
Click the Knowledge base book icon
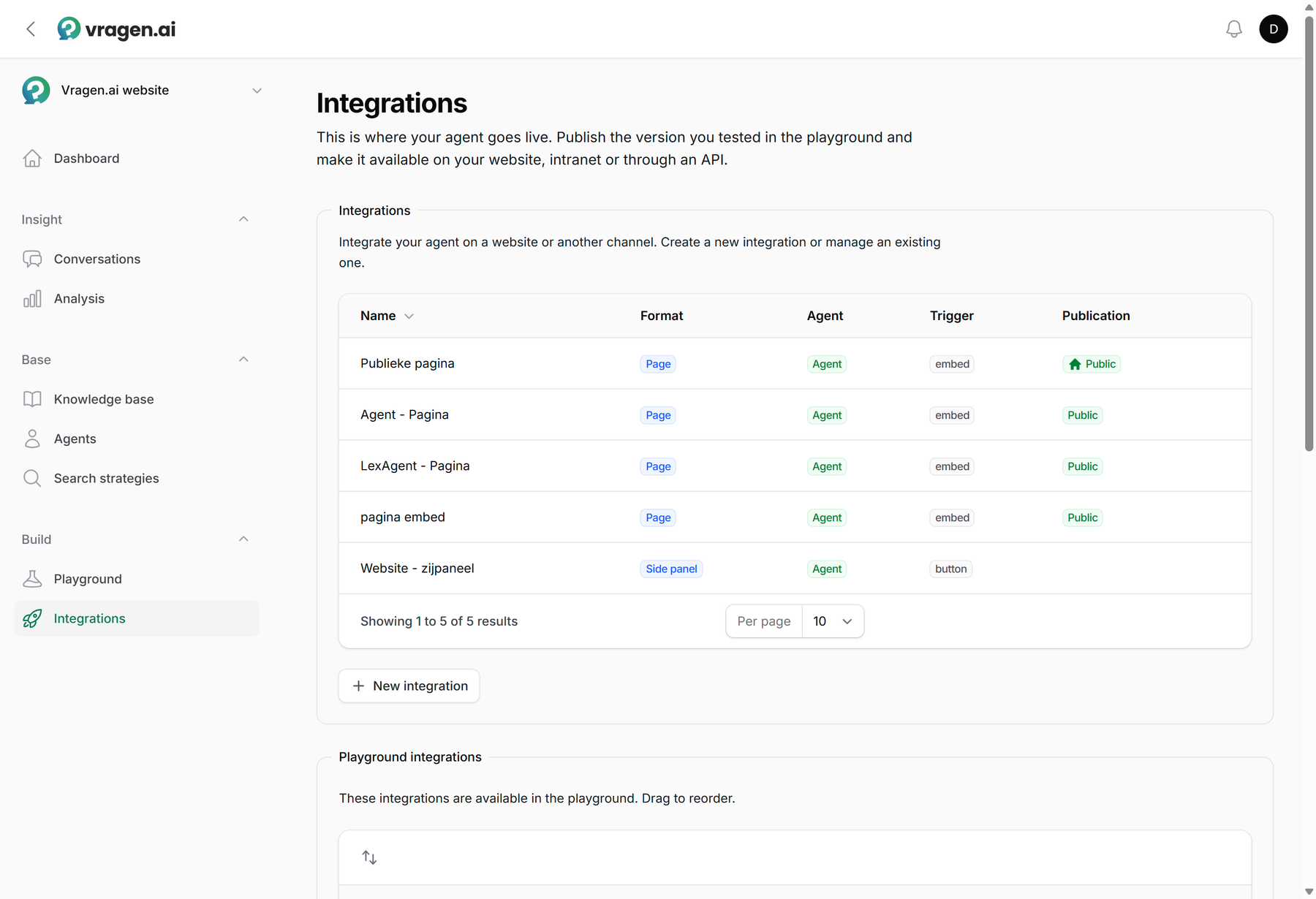pos(32,399)
